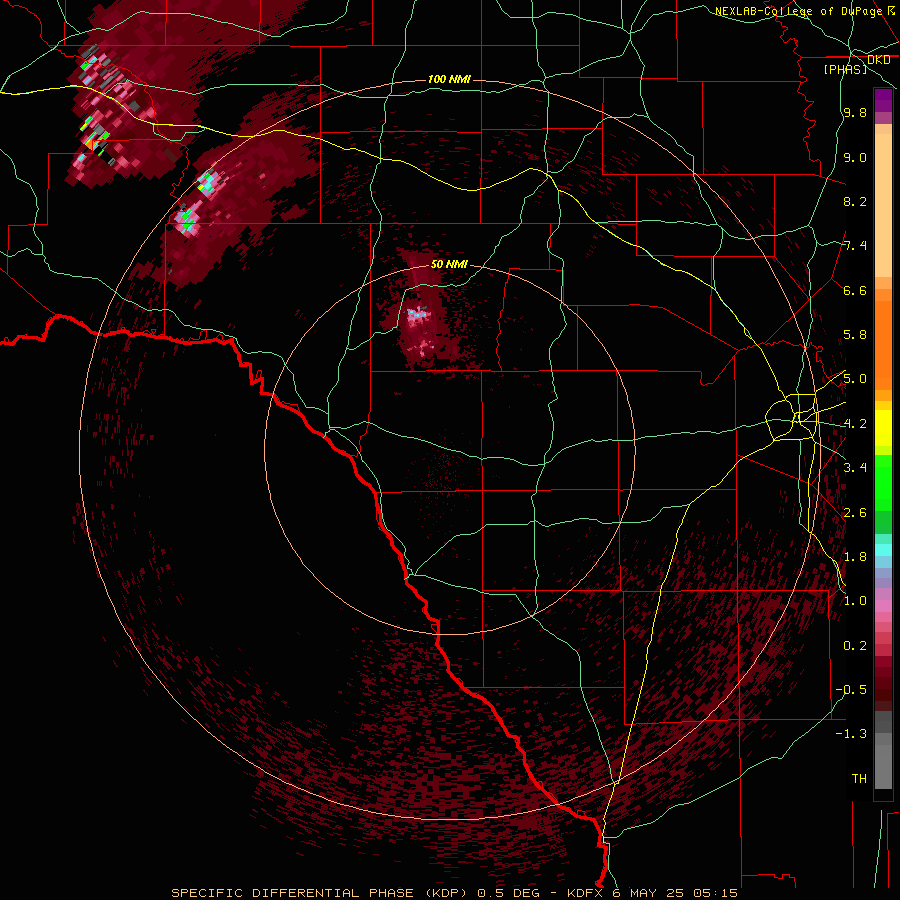Click the 1.8 scale value

point(855,557)
